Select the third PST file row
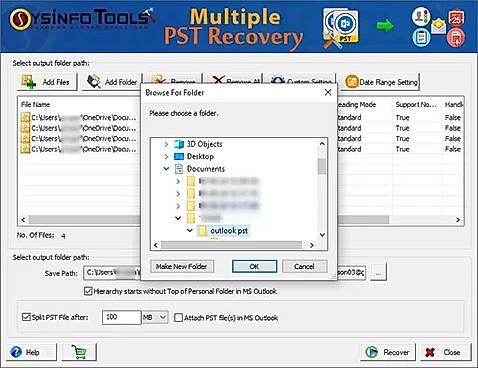The width and height of the screenshot is (478, 368). click(78, 138)
